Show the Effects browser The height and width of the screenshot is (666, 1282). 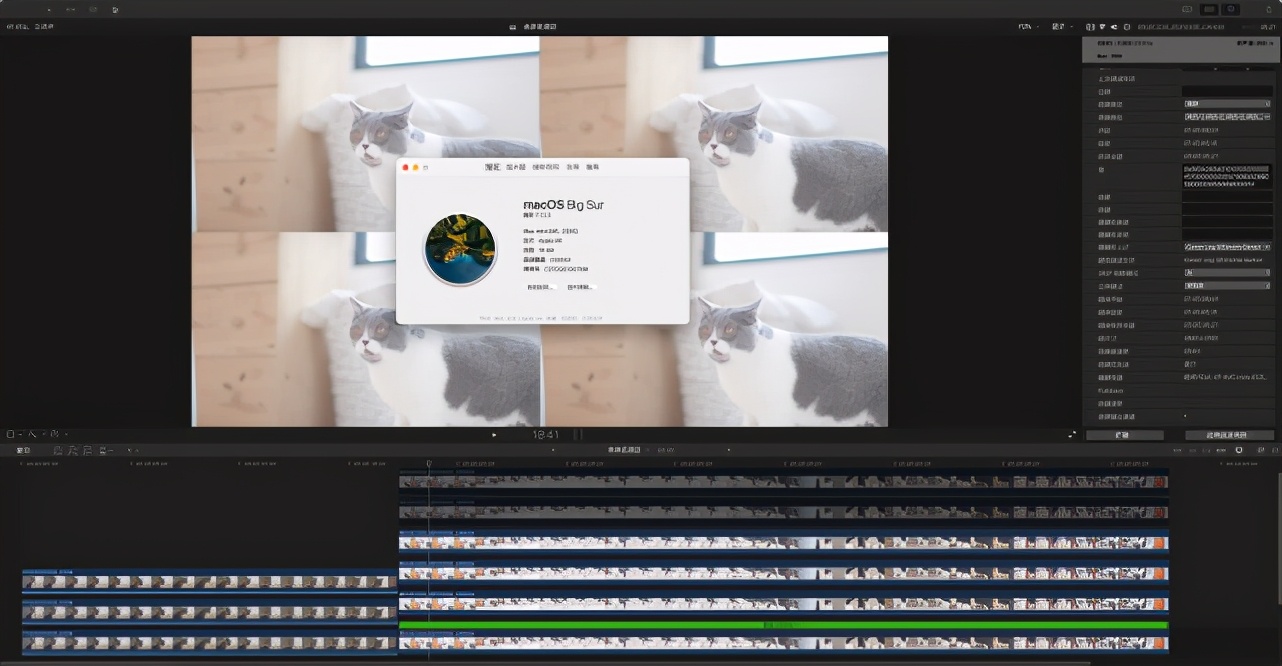(1260, 450)
